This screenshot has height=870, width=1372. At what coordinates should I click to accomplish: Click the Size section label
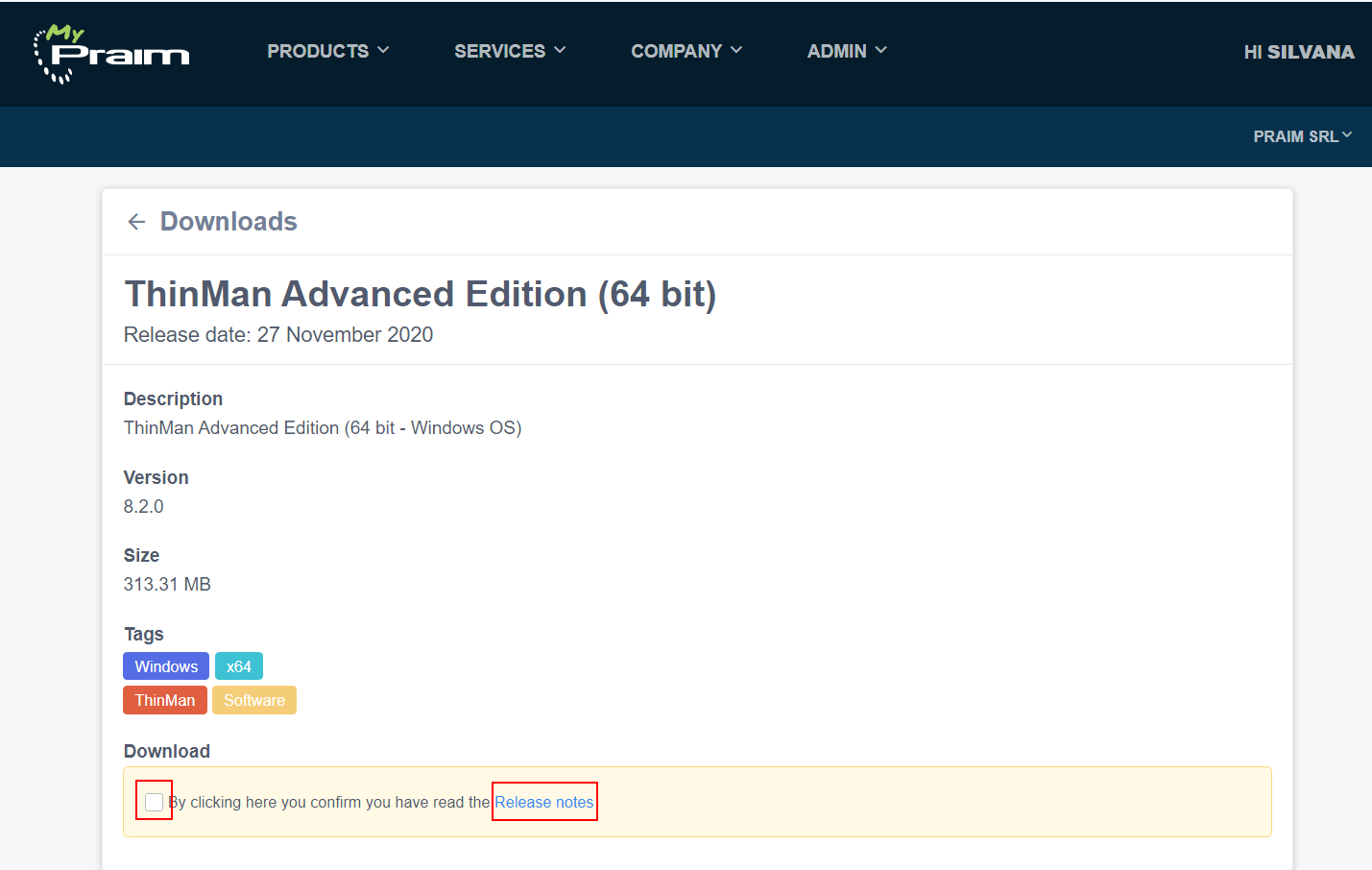pyautogui.click(x=142, y=555)
